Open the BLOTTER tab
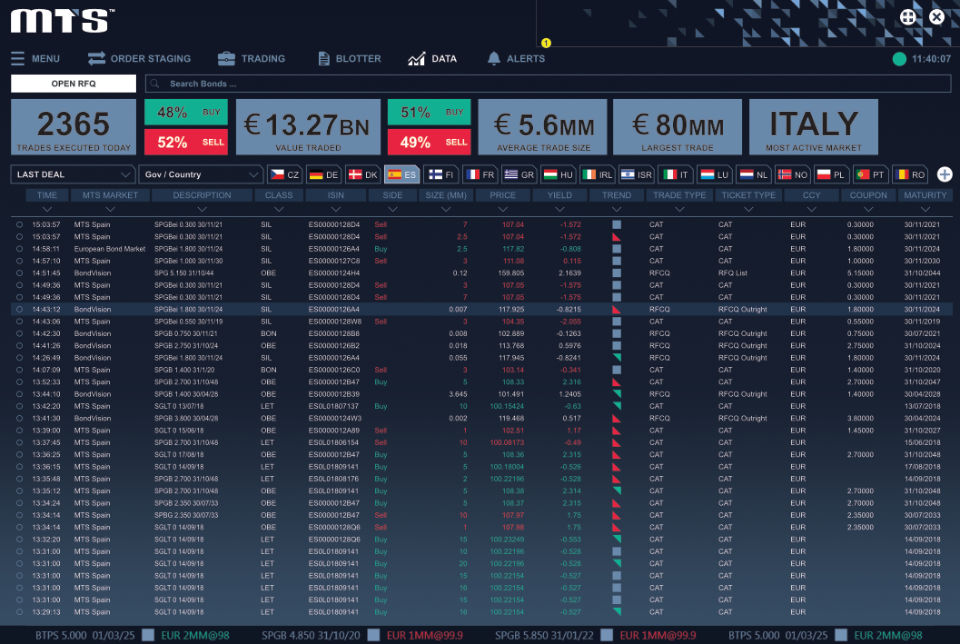This screenshot has width=960, height=644. [350, 59]
